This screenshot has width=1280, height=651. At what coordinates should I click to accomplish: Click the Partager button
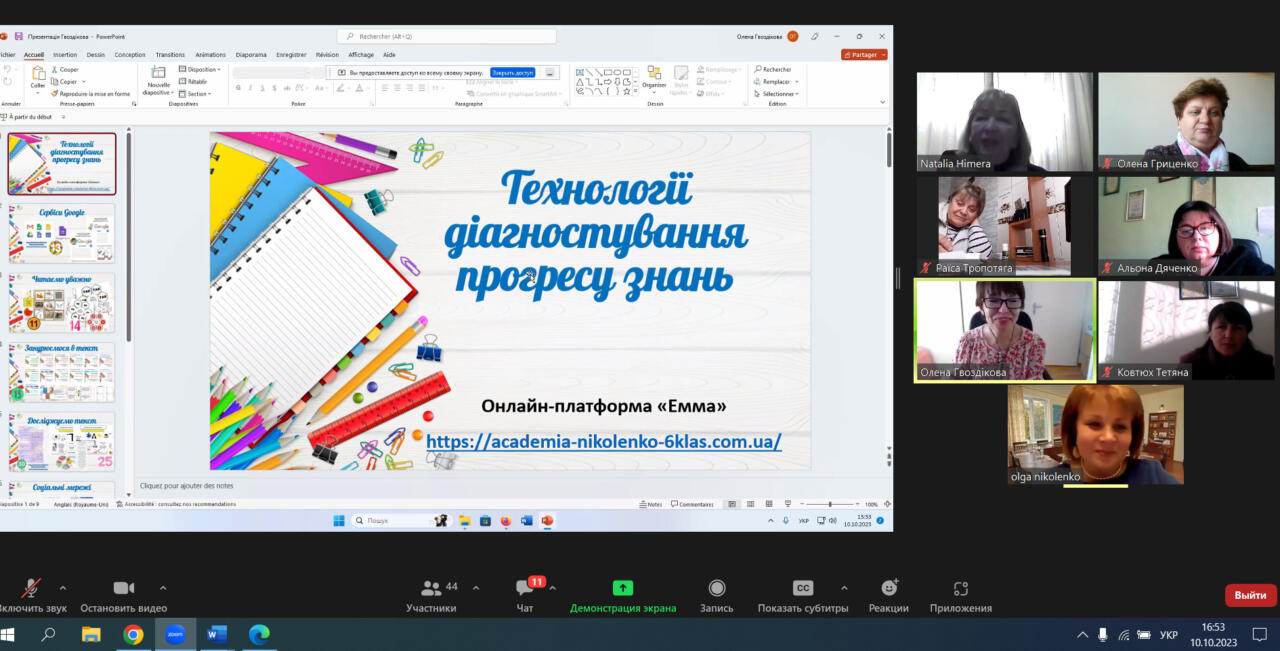pyautogui.click(x=865, y=55)
